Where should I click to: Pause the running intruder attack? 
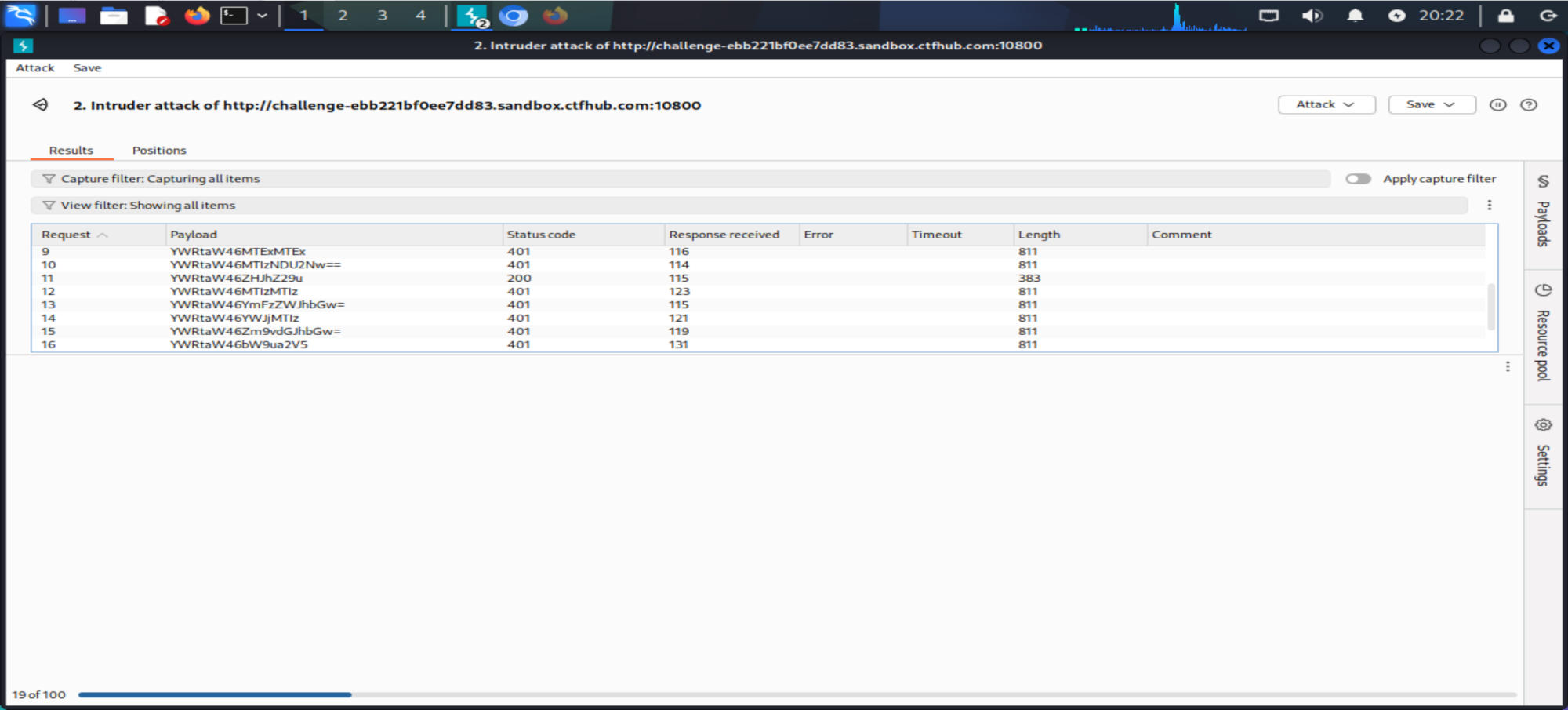1497,105
